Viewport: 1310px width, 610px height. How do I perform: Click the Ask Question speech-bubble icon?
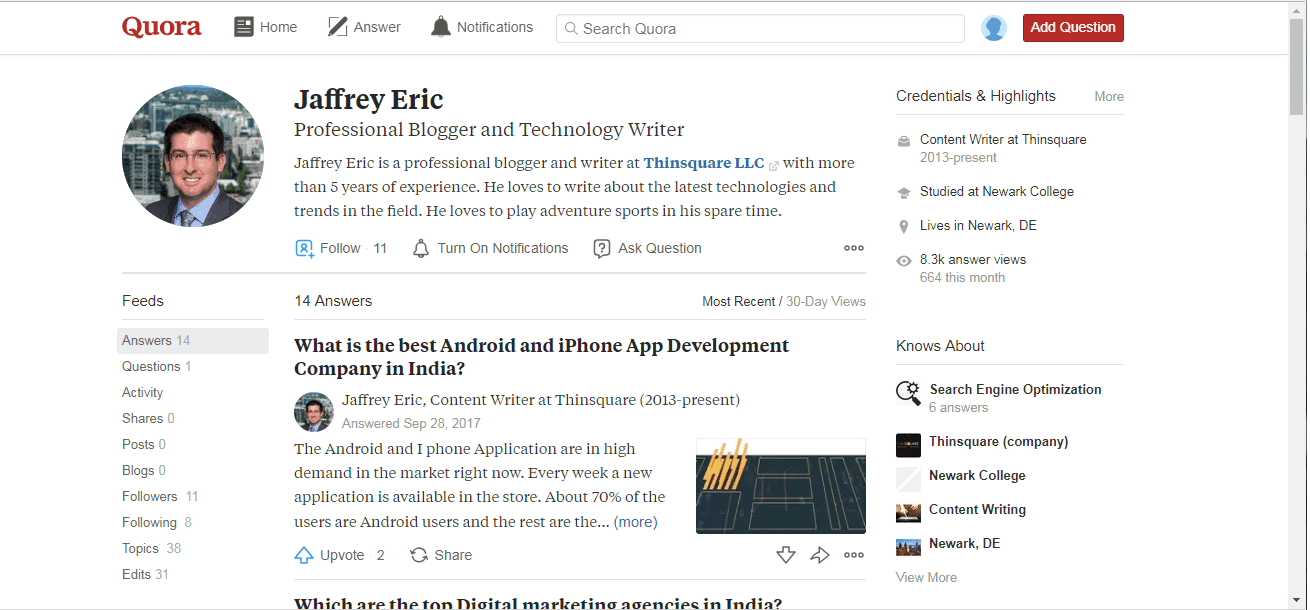pos(602,248)
